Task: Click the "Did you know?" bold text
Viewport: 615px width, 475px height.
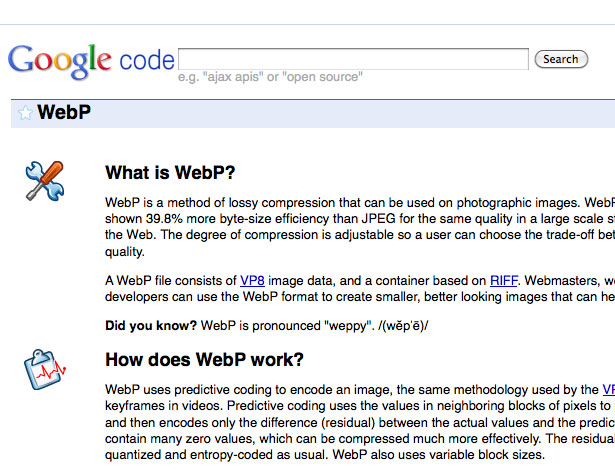Action: coord(151,326)
